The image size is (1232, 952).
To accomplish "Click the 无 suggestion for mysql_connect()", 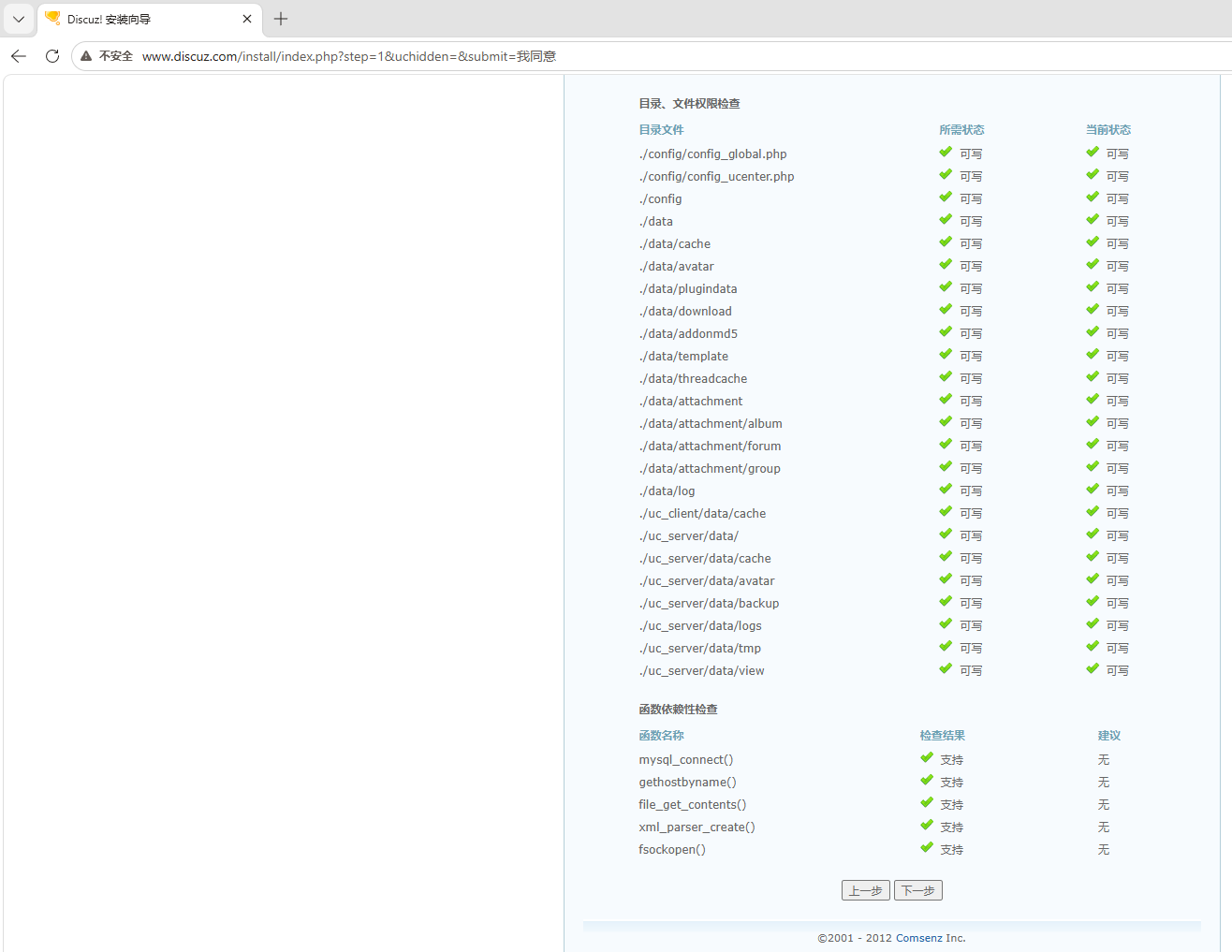I will 1104,760.
